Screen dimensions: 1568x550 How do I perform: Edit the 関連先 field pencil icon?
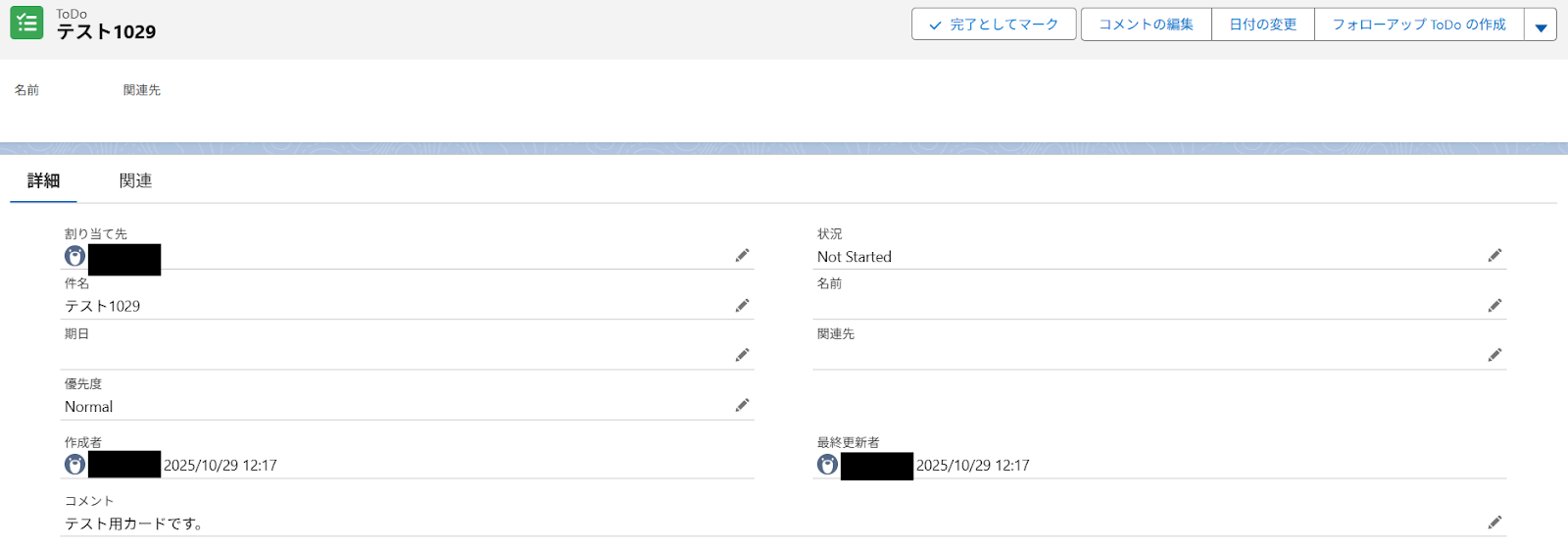pyautogui.click(x=1494, y=355)
